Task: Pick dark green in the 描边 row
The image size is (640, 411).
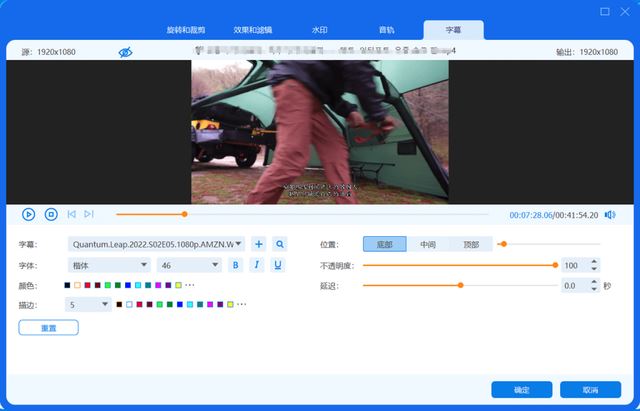Action: tap(170, 304)
